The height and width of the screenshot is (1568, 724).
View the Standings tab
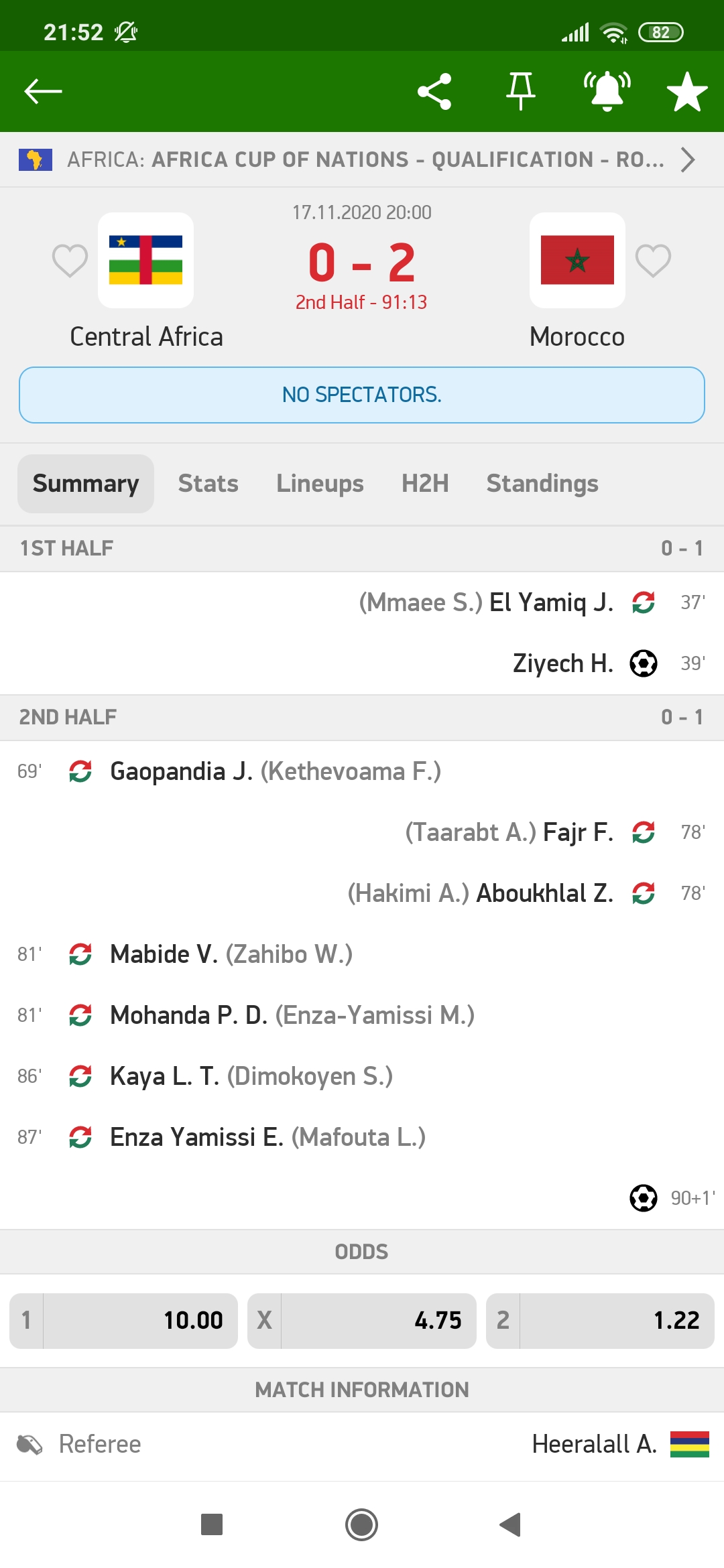click(x=542, y=483)
